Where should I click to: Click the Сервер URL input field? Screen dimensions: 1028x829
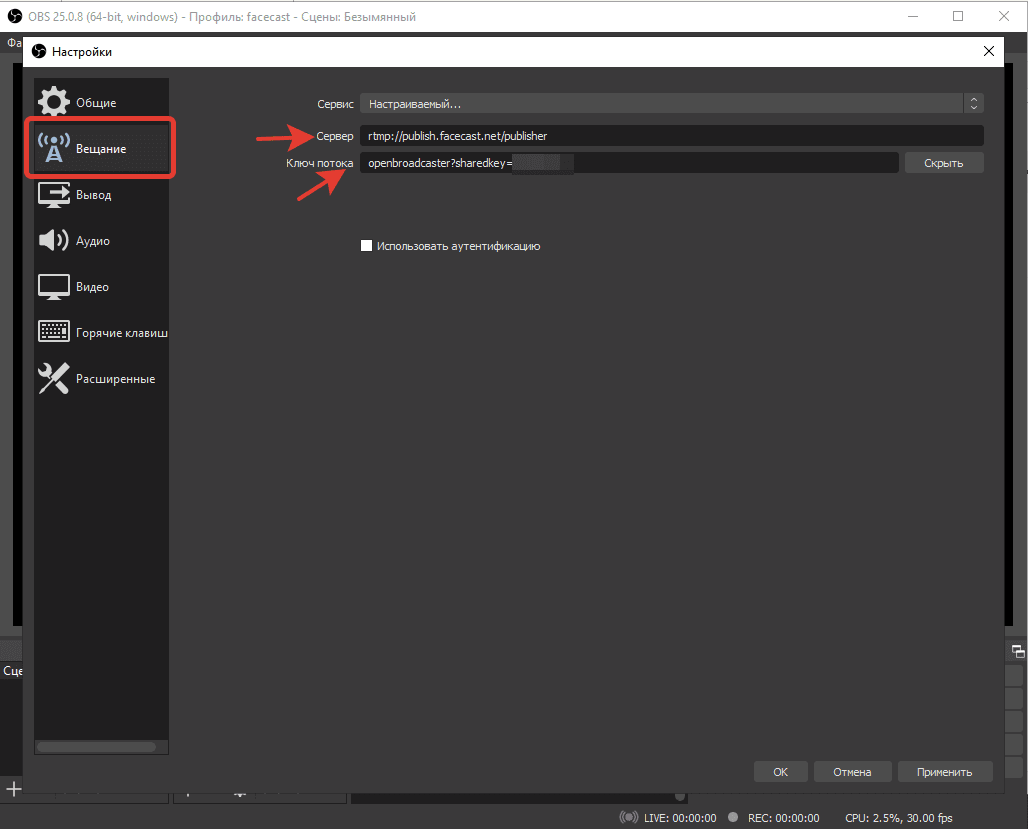(x=671, y=136)
